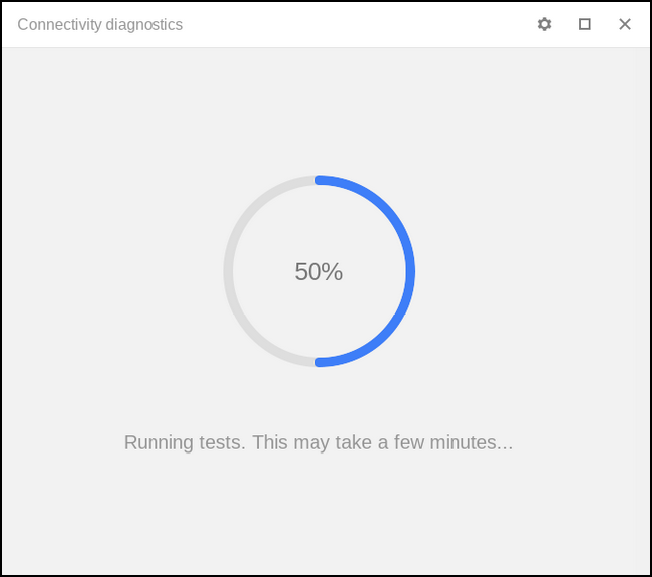Click the gray unfilled progress ring half

coord(229,271)
